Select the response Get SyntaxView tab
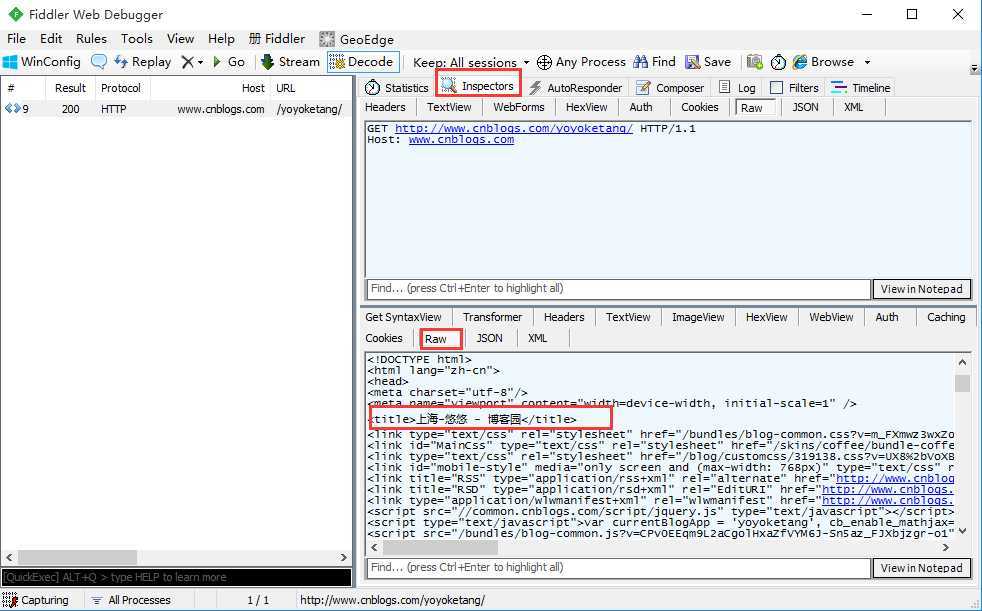The width and height of the screenshot is (982, 611). (x=403, y=317)
